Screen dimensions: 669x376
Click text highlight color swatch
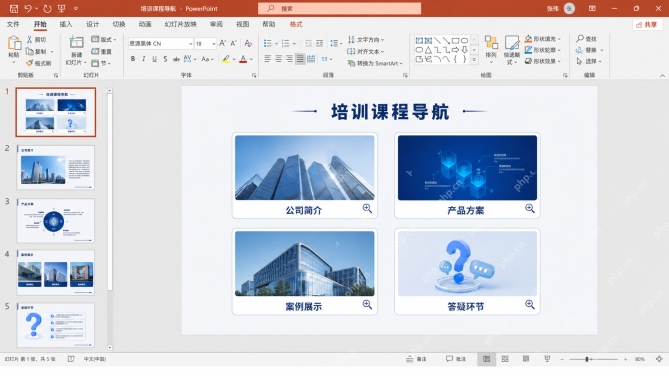[226, 59]
